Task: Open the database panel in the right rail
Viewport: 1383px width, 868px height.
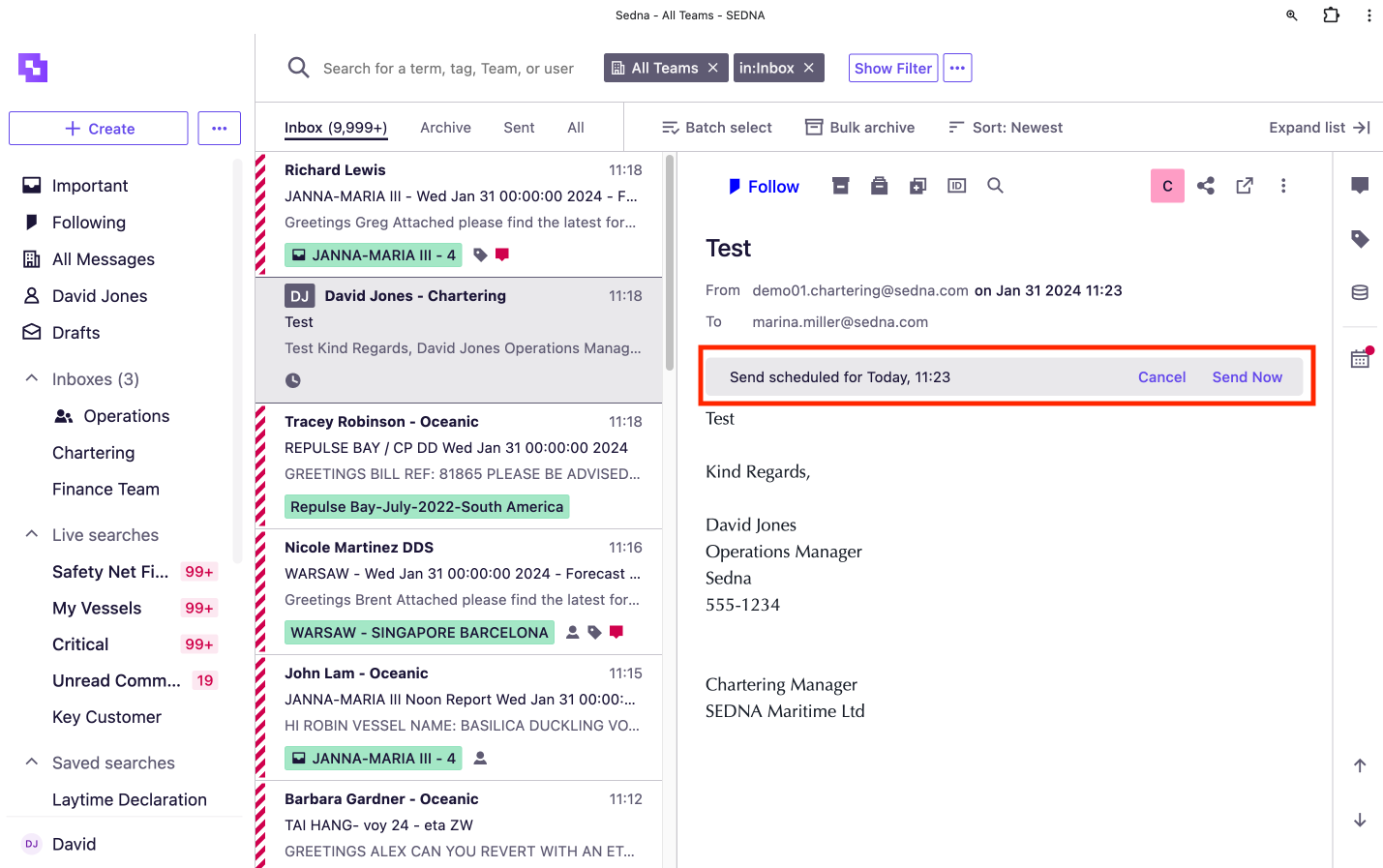Action: [1360, 292]
